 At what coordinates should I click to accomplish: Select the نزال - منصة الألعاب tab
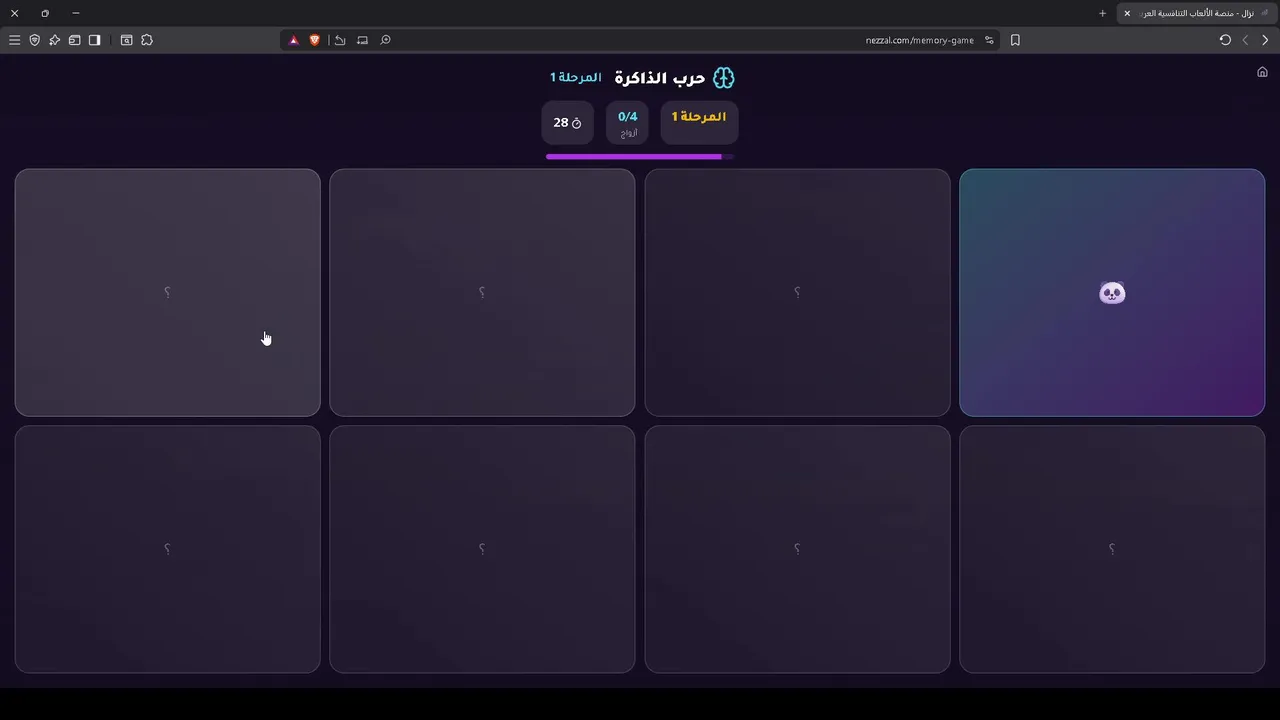click(x=1196, y=13)
